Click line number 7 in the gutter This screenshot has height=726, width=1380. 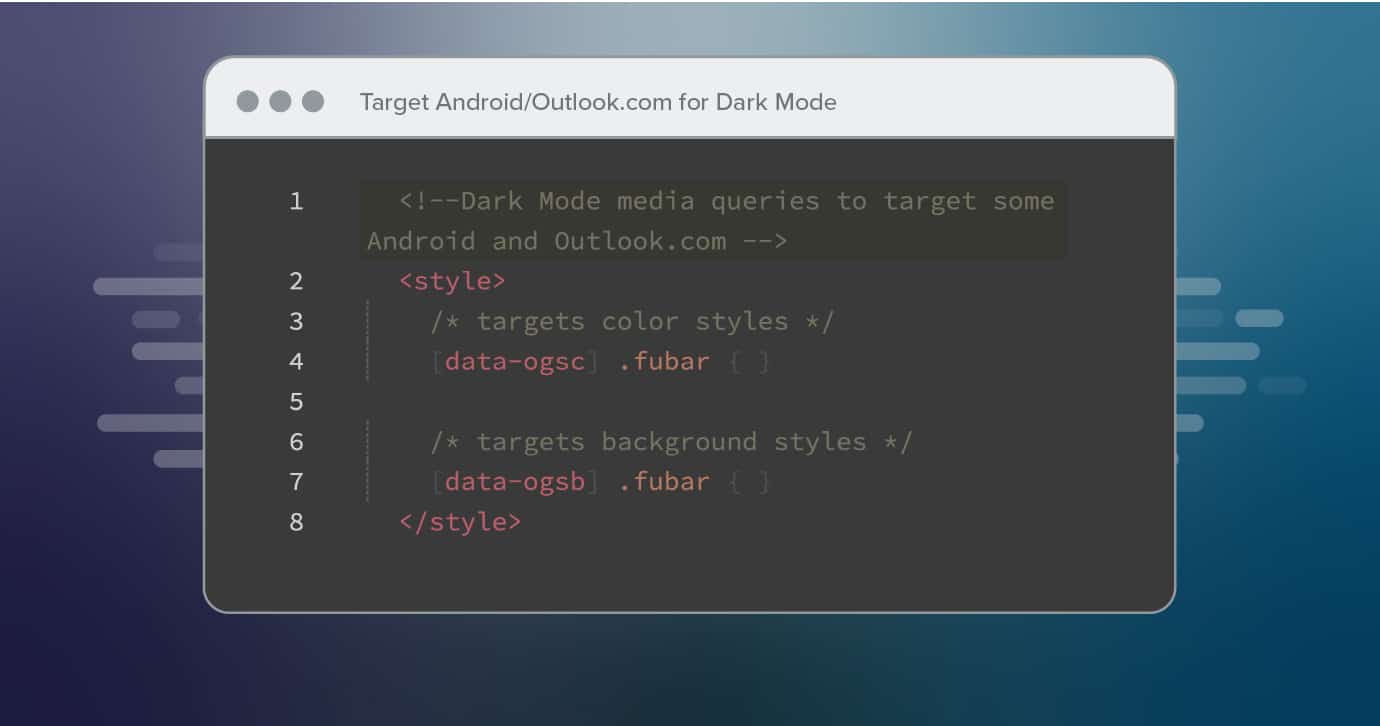coord(296,481)
